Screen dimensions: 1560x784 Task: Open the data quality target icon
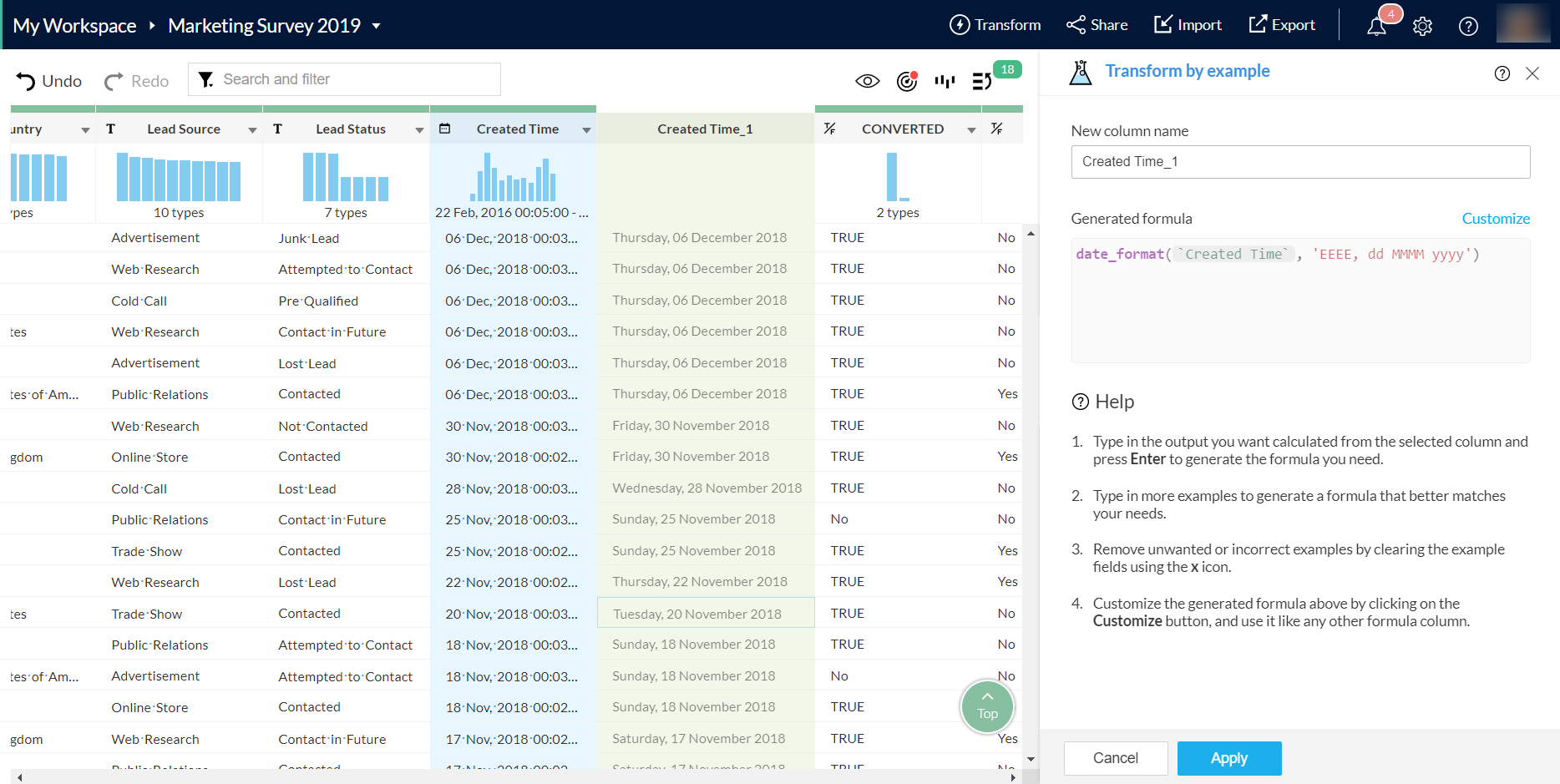pos(907,81)
